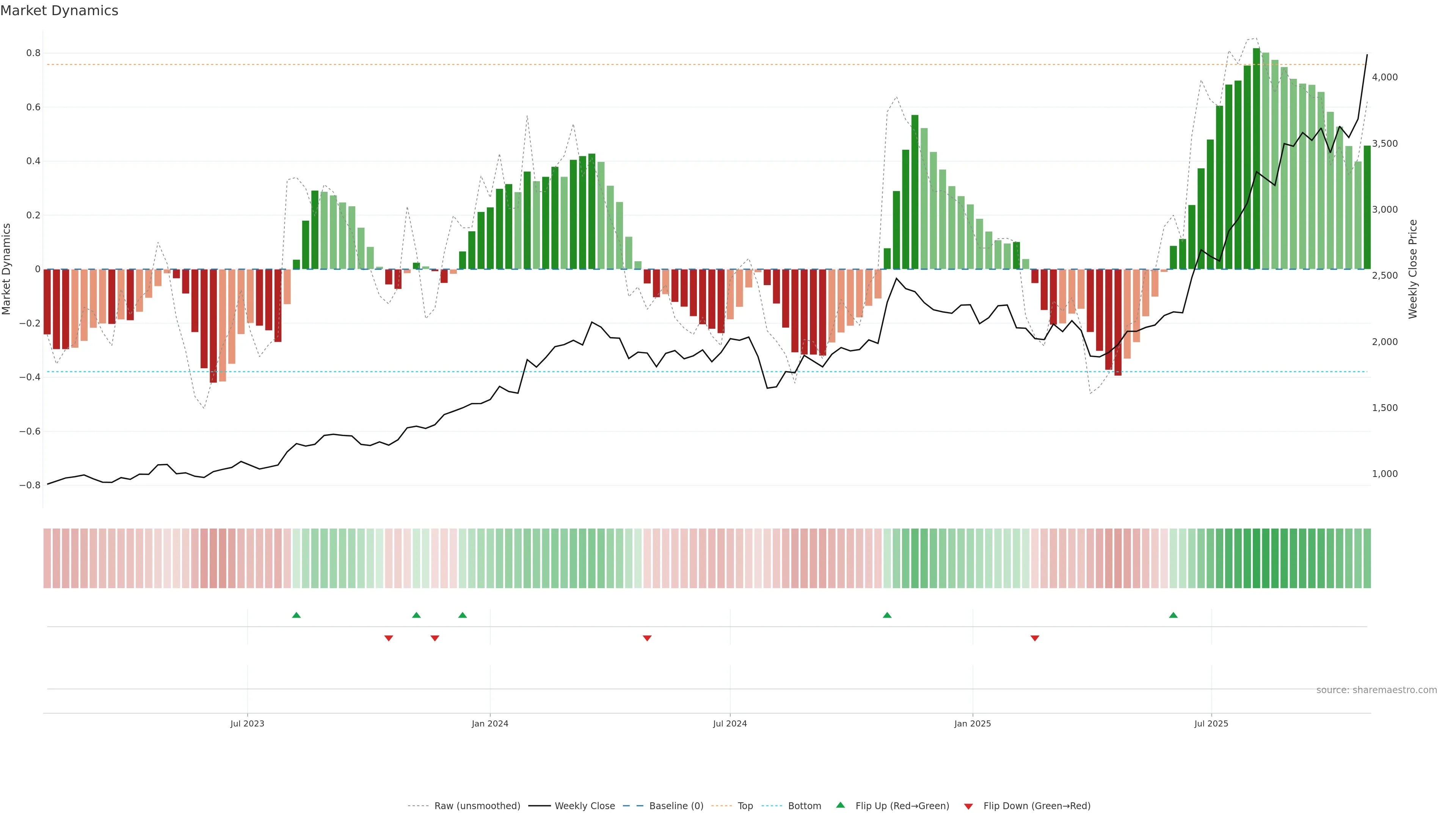Viewport: 1456px width, 819px height.
Task: Click the red flip-down marker after Jan 2025
Action: [x=1035, y=638]
